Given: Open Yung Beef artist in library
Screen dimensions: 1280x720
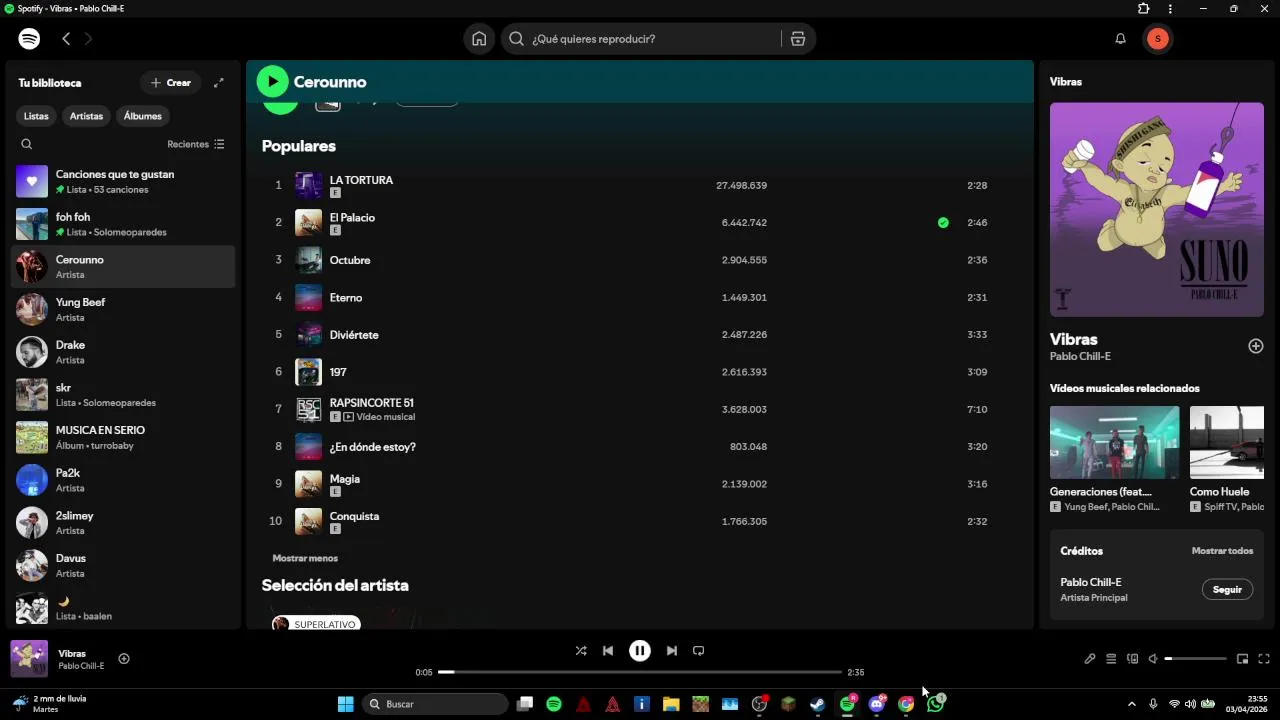Looking at the screenshot, I should pyautogui.click(x=123, y=309).
